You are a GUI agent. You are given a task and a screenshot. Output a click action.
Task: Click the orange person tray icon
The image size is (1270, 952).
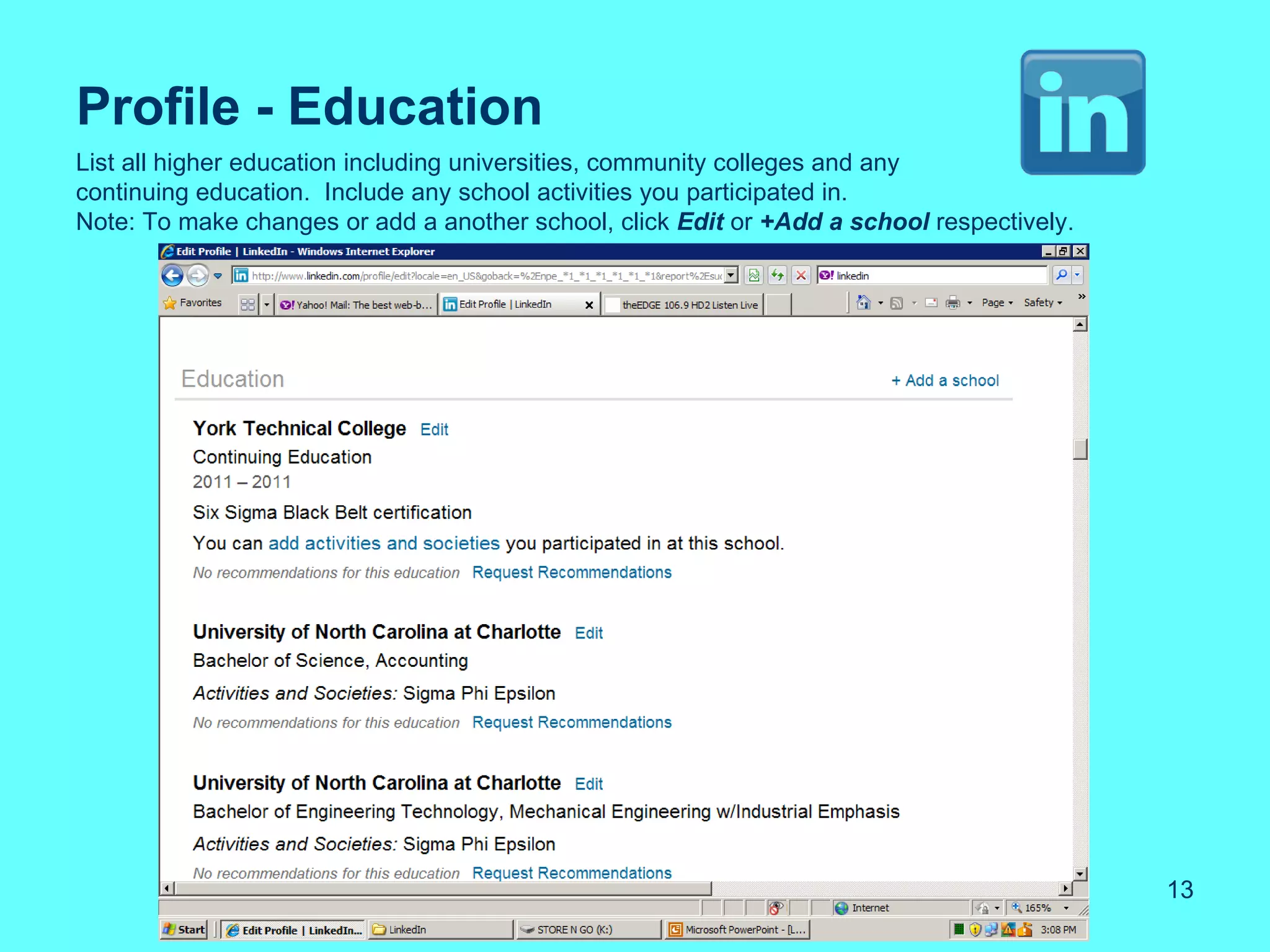pos(1024,929)
